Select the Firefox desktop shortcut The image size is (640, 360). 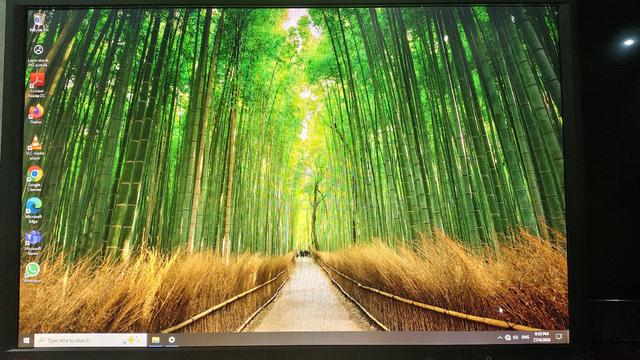(x=36, y=114)
